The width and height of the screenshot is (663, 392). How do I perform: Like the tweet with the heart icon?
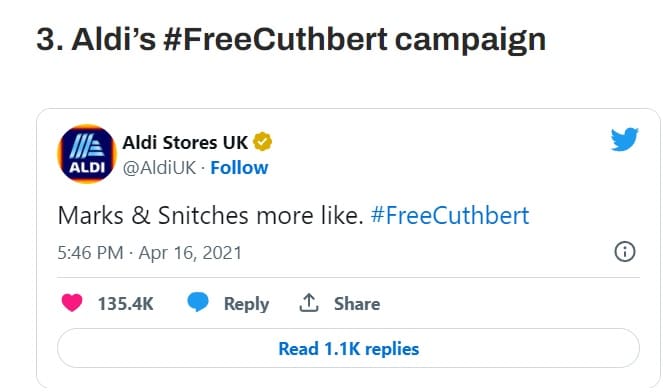(x=72, y=303)
